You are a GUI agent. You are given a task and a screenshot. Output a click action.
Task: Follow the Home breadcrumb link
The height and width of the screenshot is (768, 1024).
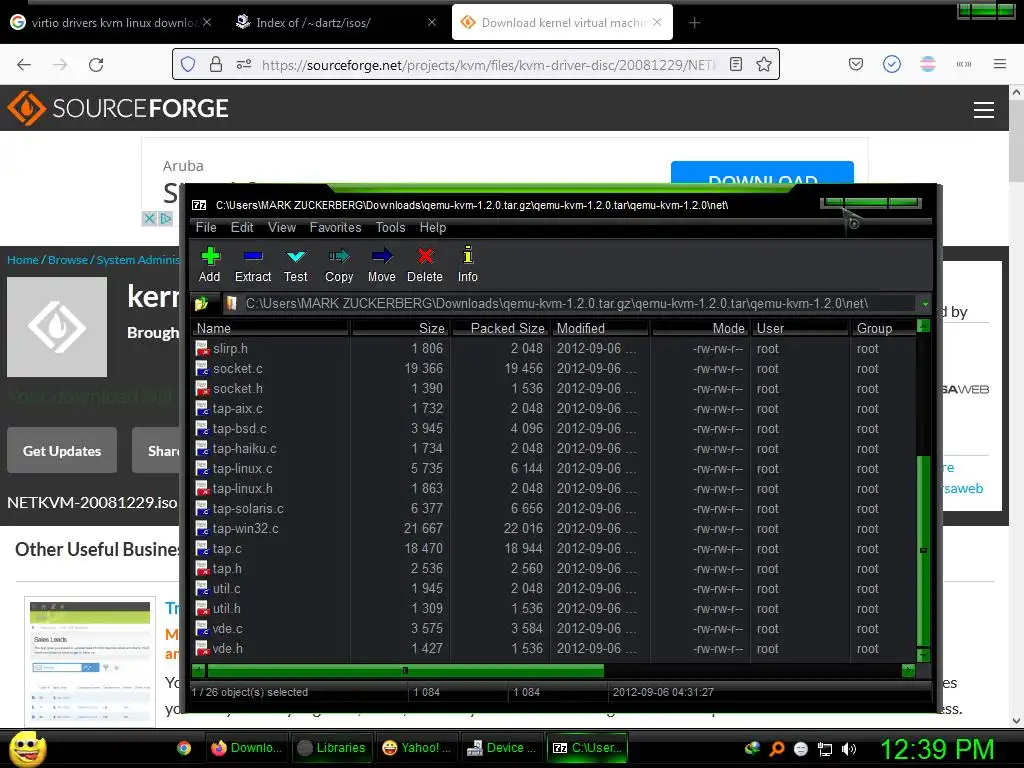click(23, 260)
